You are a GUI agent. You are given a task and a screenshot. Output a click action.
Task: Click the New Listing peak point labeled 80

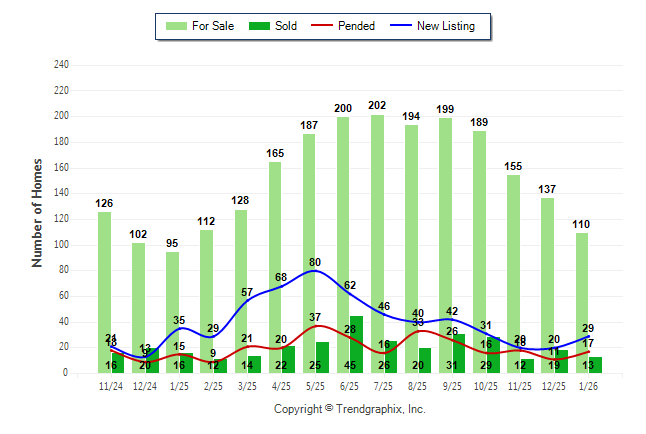[x=317, y=271]
